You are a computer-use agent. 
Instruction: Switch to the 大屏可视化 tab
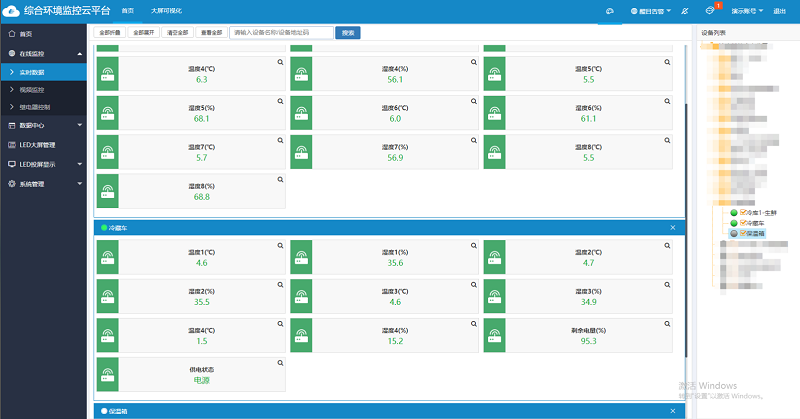pyautogui.click(x=166, y=10)
